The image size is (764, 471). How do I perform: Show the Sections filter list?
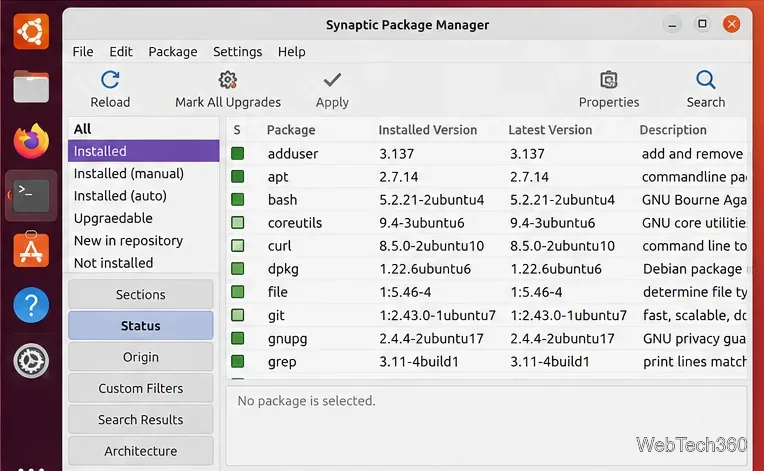pyautogui.click(x=141, y=294)
